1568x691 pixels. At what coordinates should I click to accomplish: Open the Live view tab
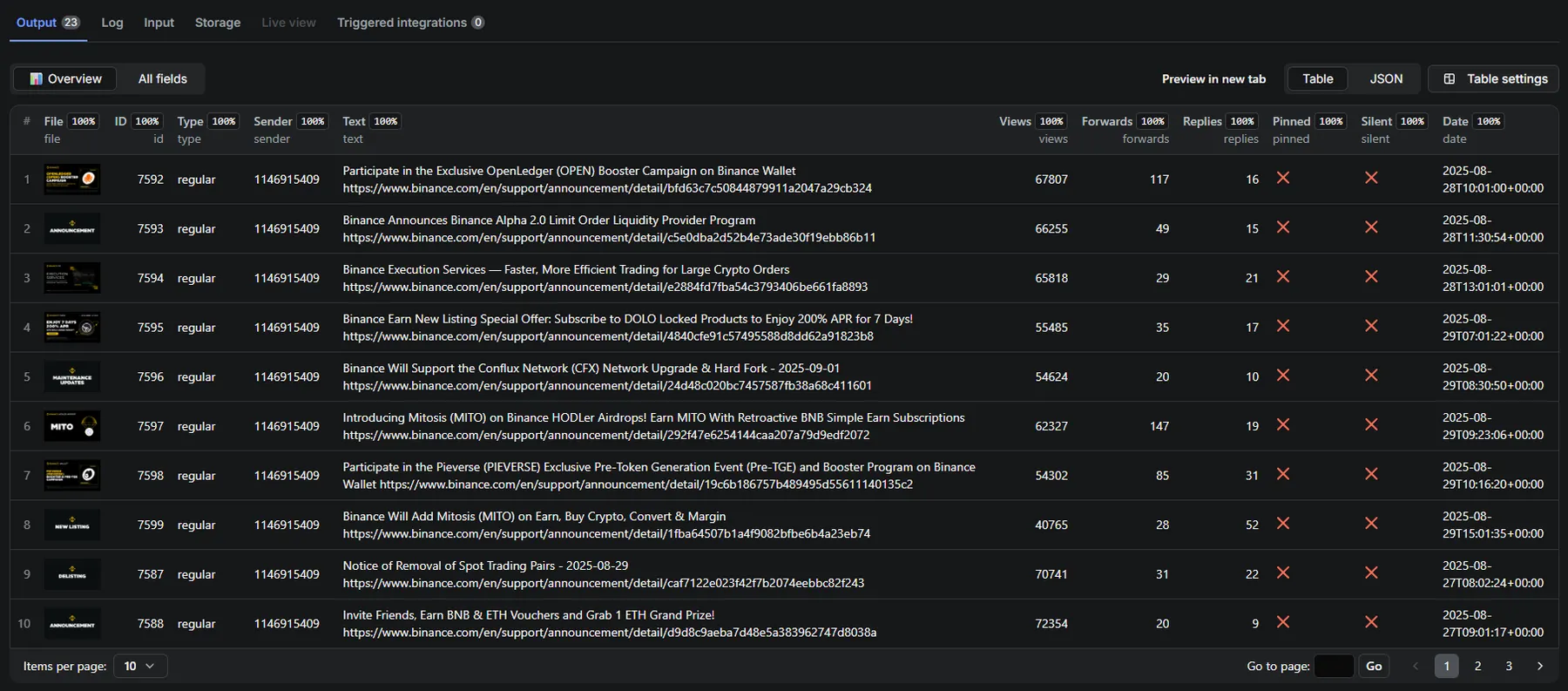[288, 23]
